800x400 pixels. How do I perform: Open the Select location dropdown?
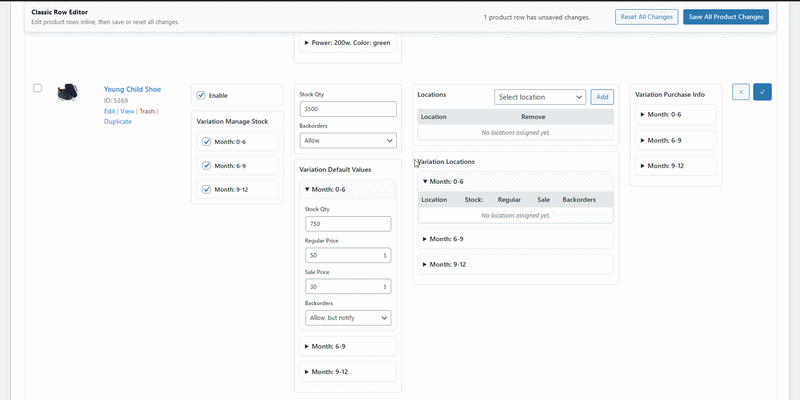coord(539,97)
